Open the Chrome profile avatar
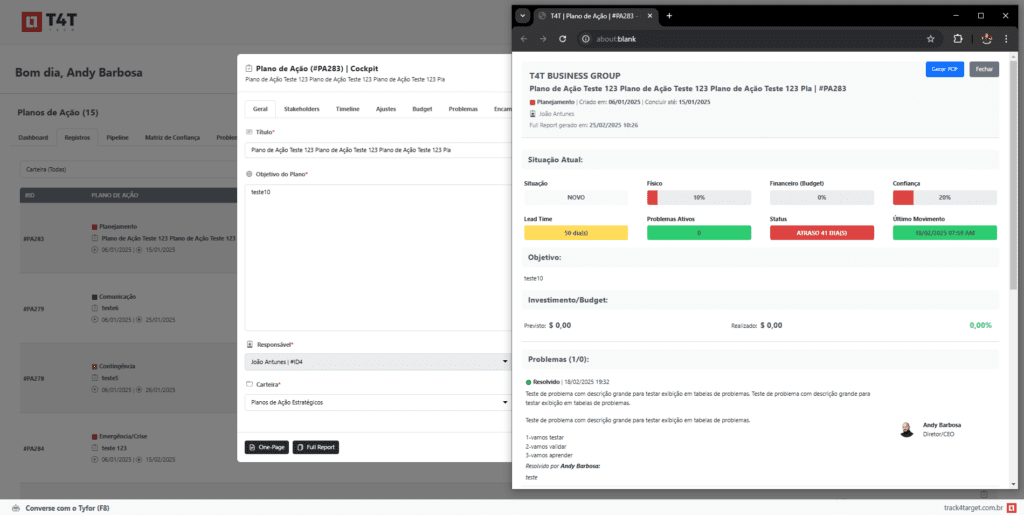 pos(985,39)
